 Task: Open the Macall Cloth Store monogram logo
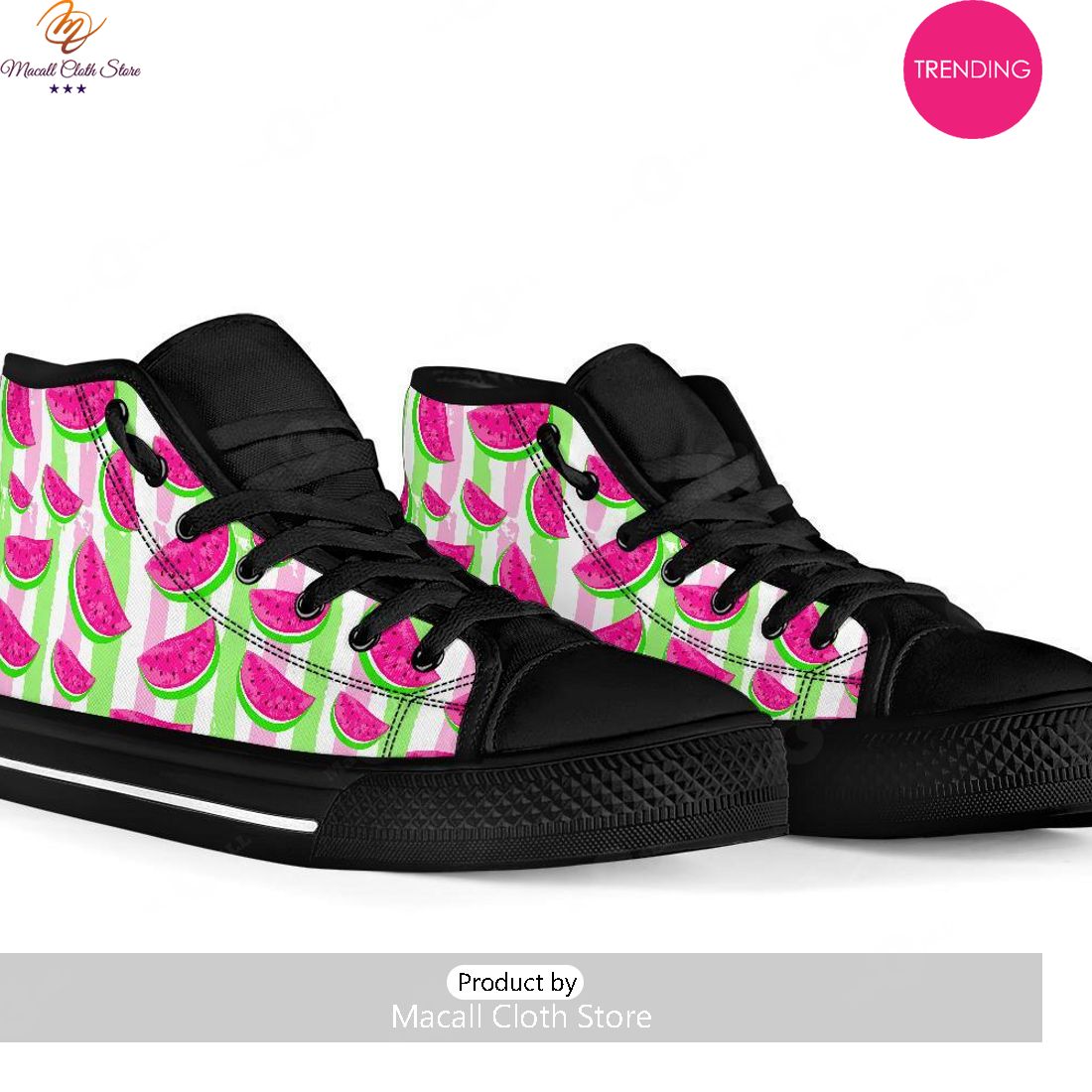(x=70, y=27)
